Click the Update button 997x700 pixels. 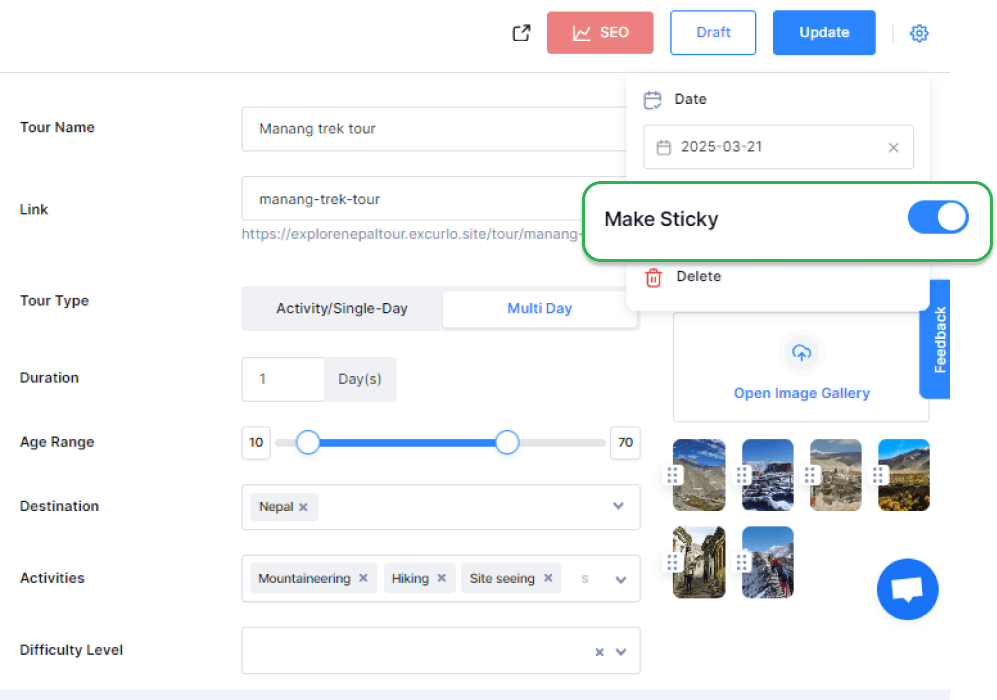(823, 32)
